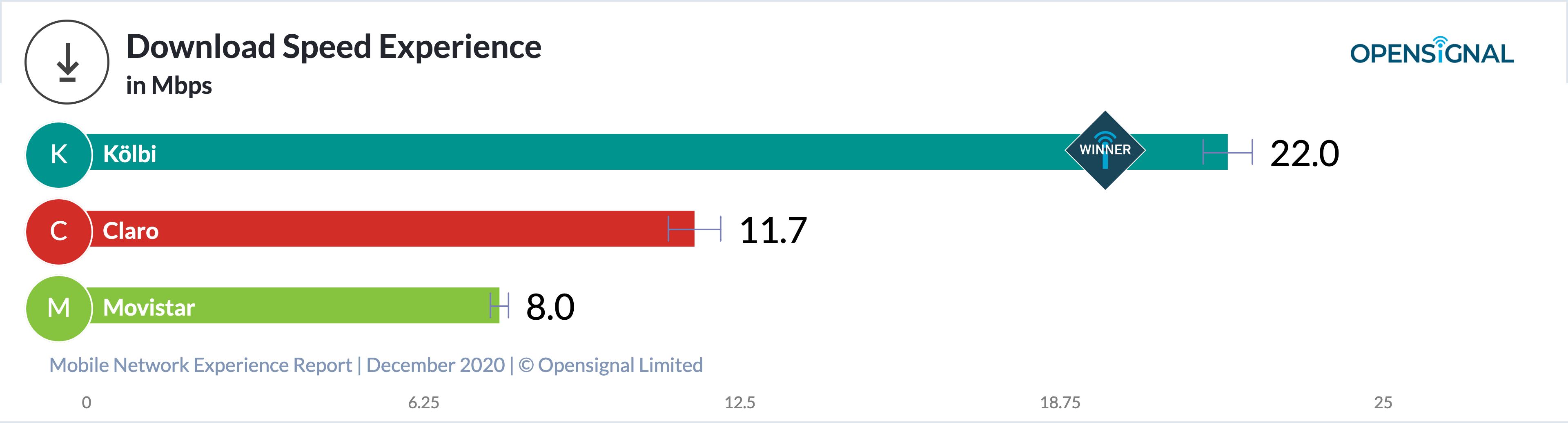Click the 25 axis label
Image resolution: width=1568 pixels, height=423 pixels.
click(x=1383, y=402)
